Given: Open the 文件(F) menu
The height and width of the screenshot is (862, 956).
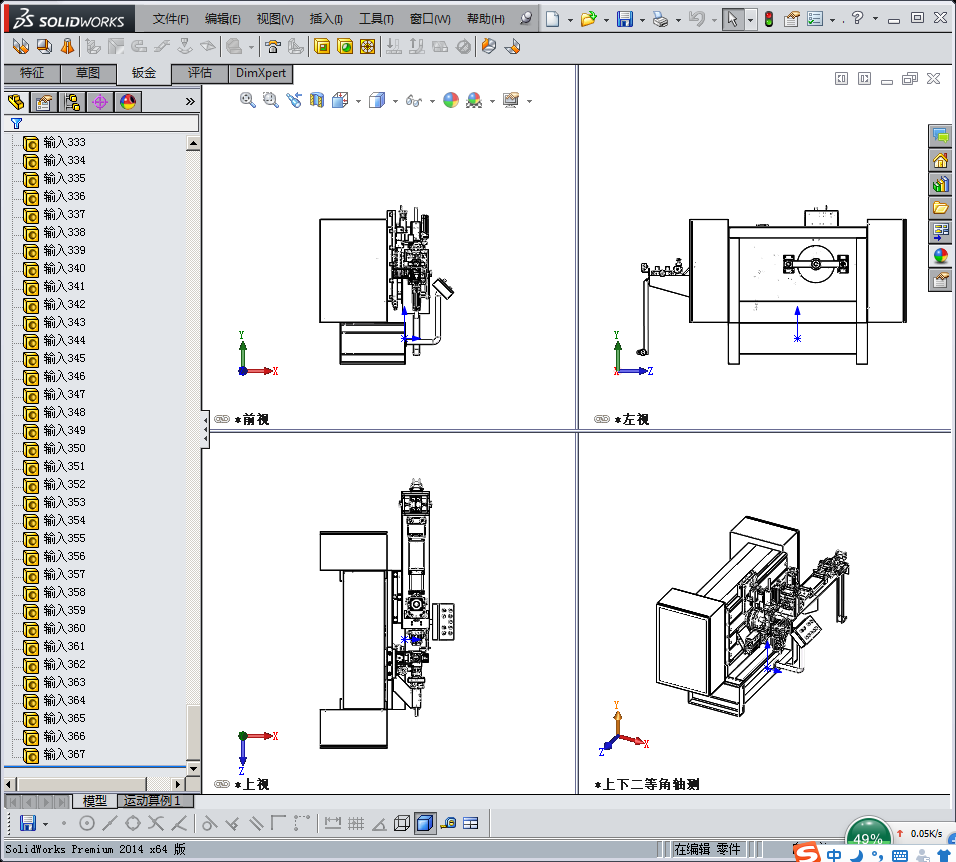Looking at the screenshot, I should pos(171,19).
